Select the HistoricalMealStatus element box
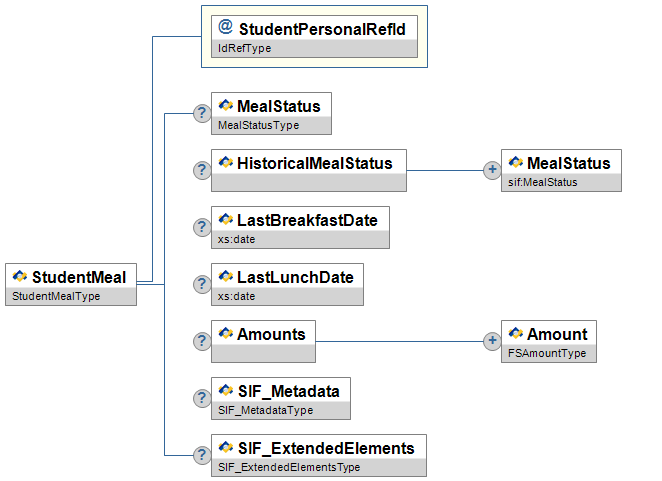662x481 pixels. [x=314, y=163]
